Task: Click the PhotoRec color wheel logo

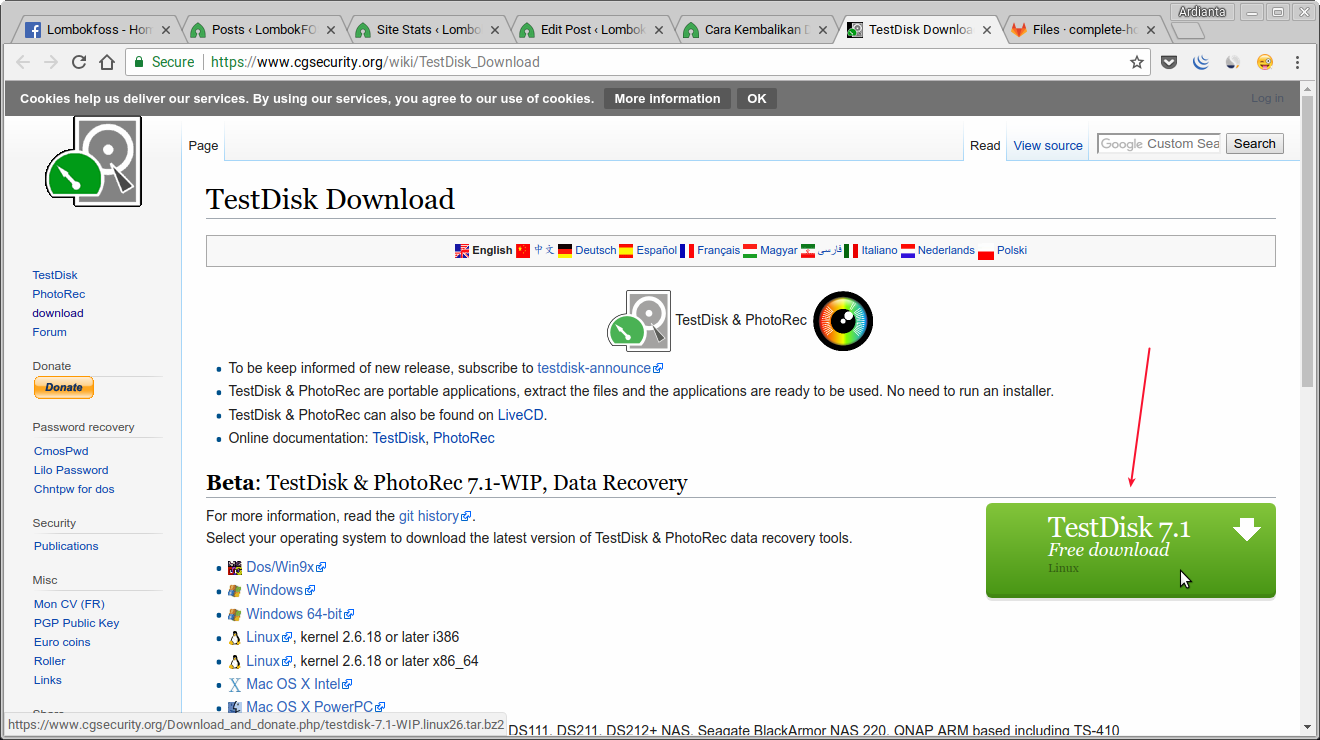Action: [x=842, y=320]
